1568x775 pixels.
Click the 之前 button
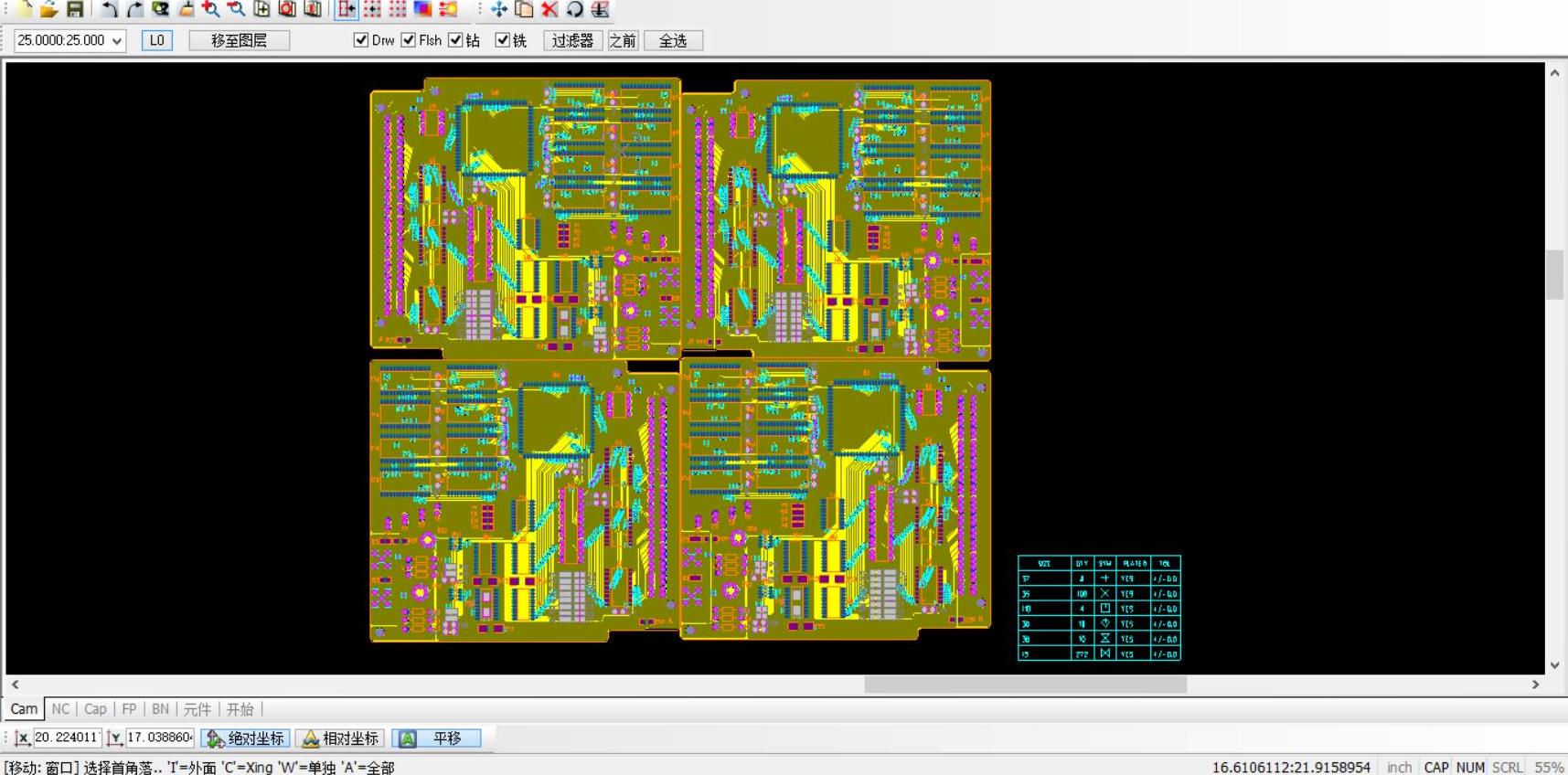[x=623, y=40]
